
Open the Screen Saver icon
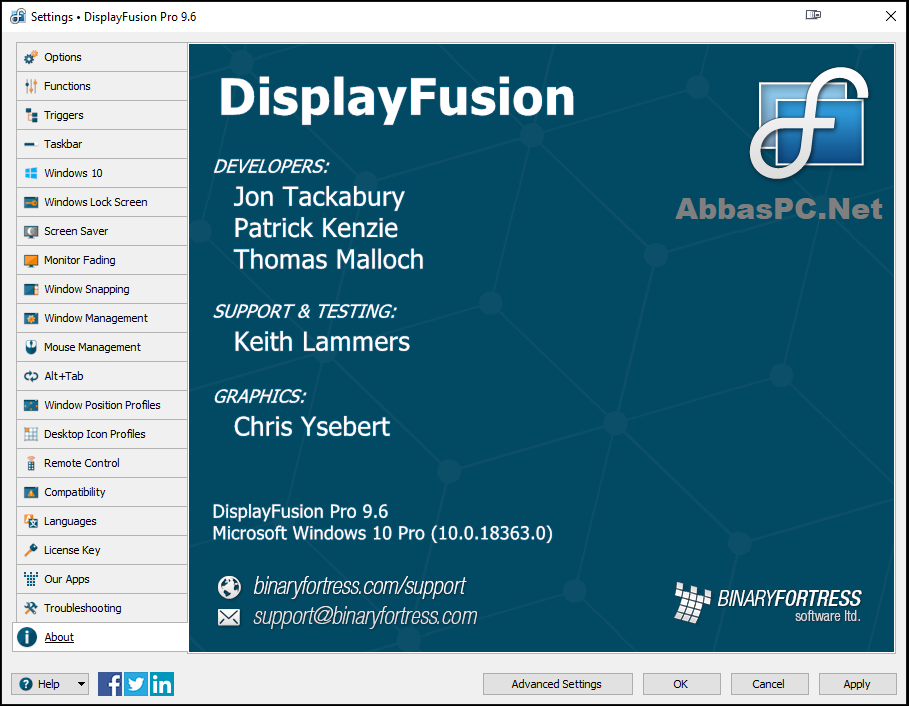[x=31, y=231]
